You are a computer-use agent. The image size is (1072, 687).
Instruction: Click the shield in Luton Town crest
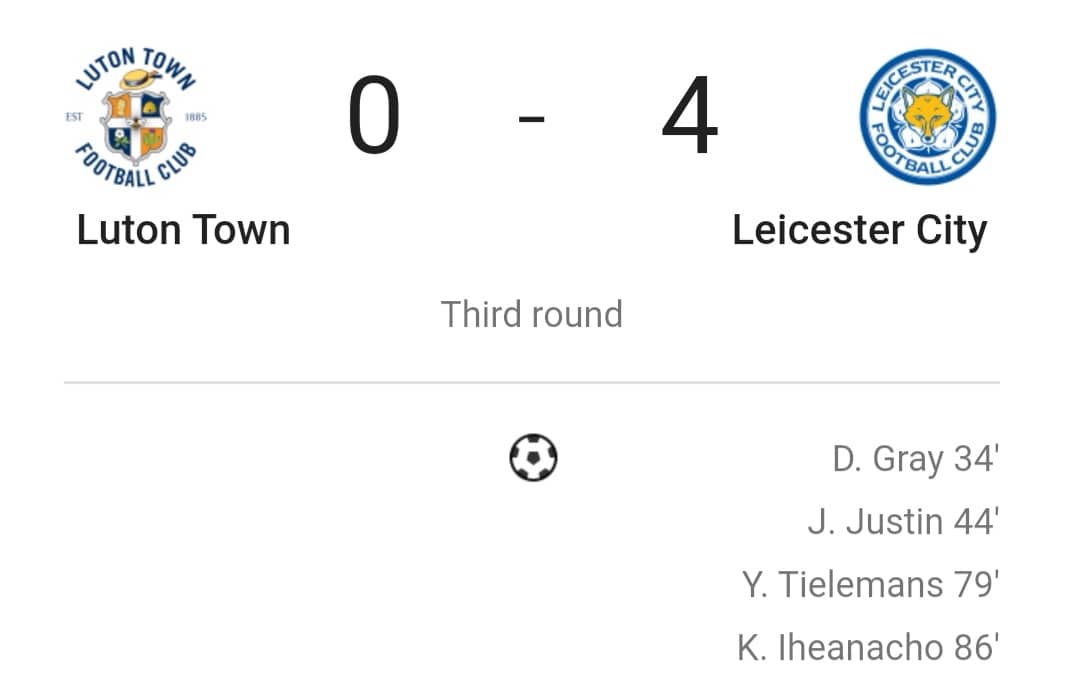[x=135, y=127]
